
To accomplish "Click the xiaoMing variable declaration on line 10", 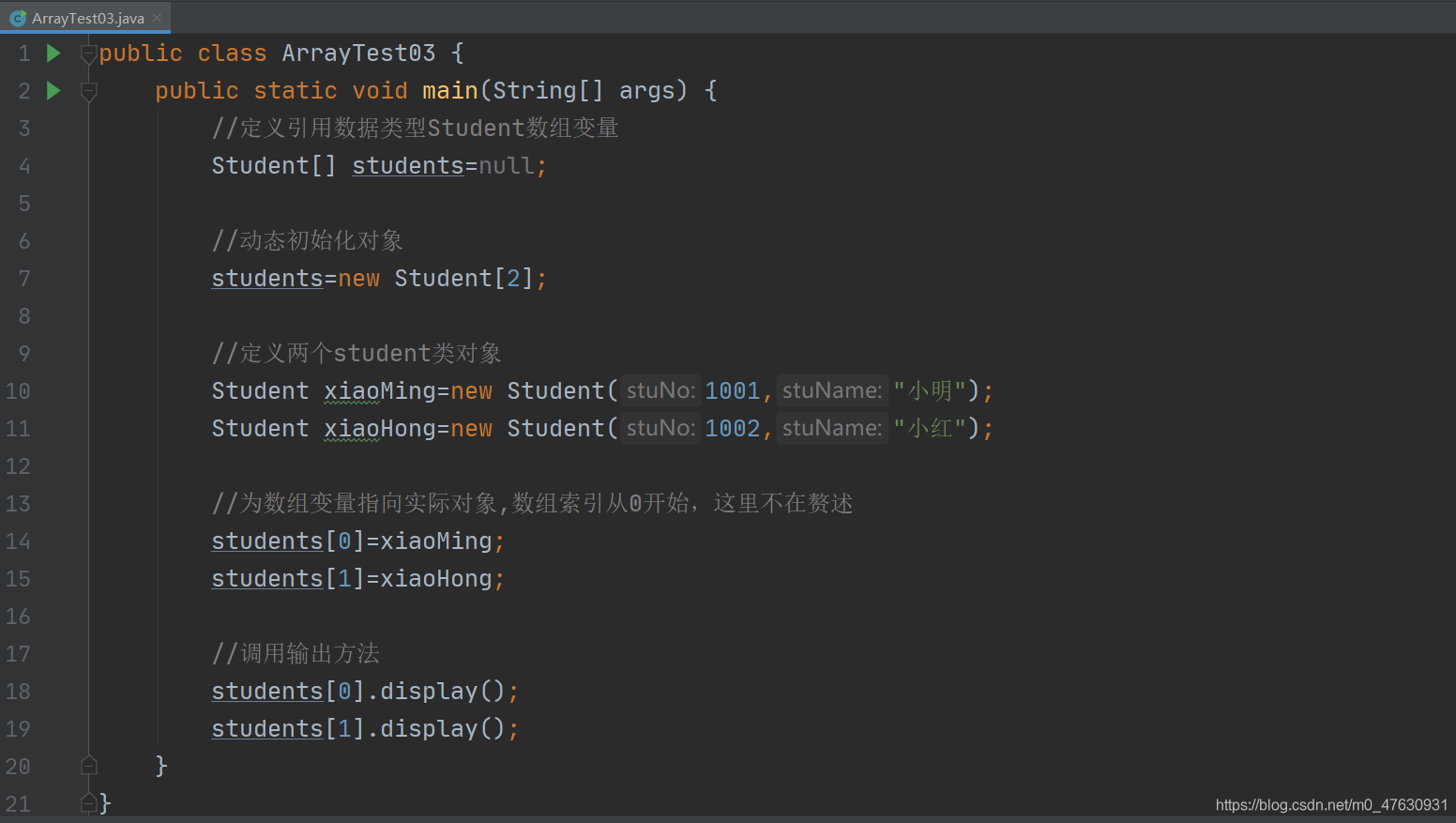I will [x=380, y=391].
